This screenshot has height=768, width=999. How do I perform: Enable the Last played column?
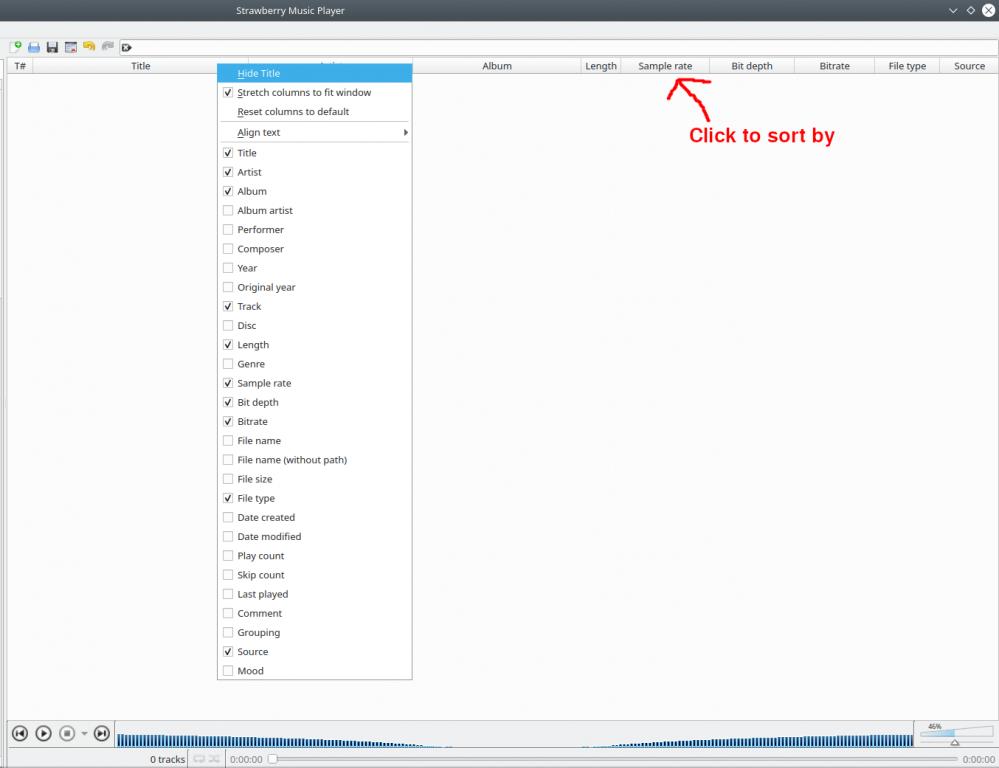tap(228, 594)
